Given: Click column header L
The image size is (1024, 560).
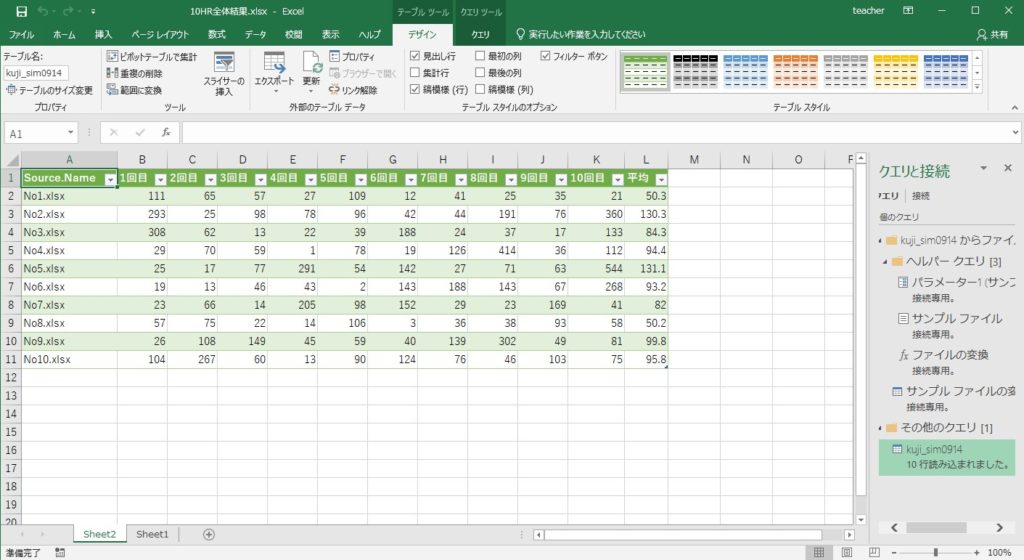Looking at the screenshot, I should coord(646,160).
